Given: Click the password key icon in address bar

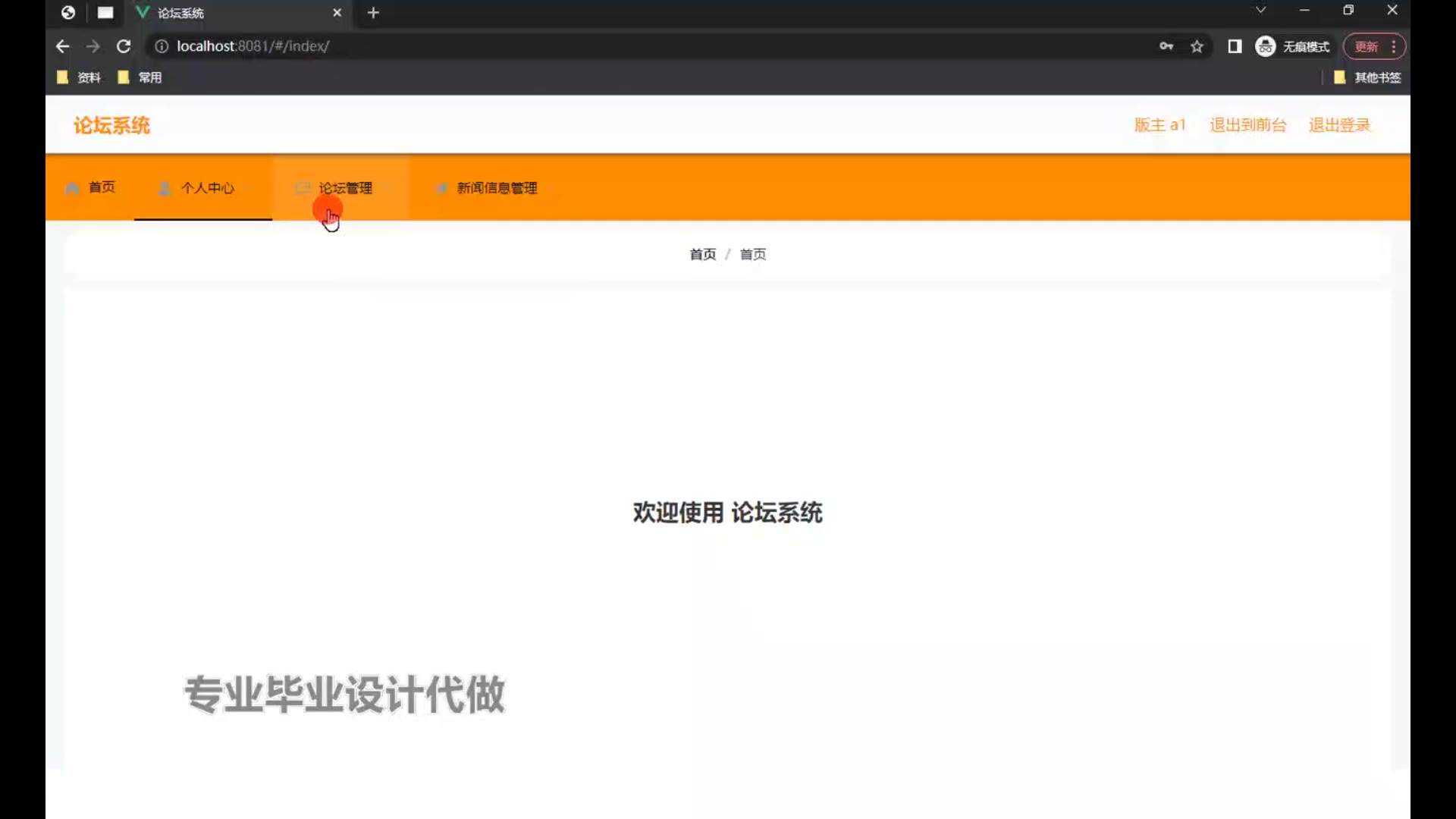Looking at the screenshot, I should [x=1166, y=46].
